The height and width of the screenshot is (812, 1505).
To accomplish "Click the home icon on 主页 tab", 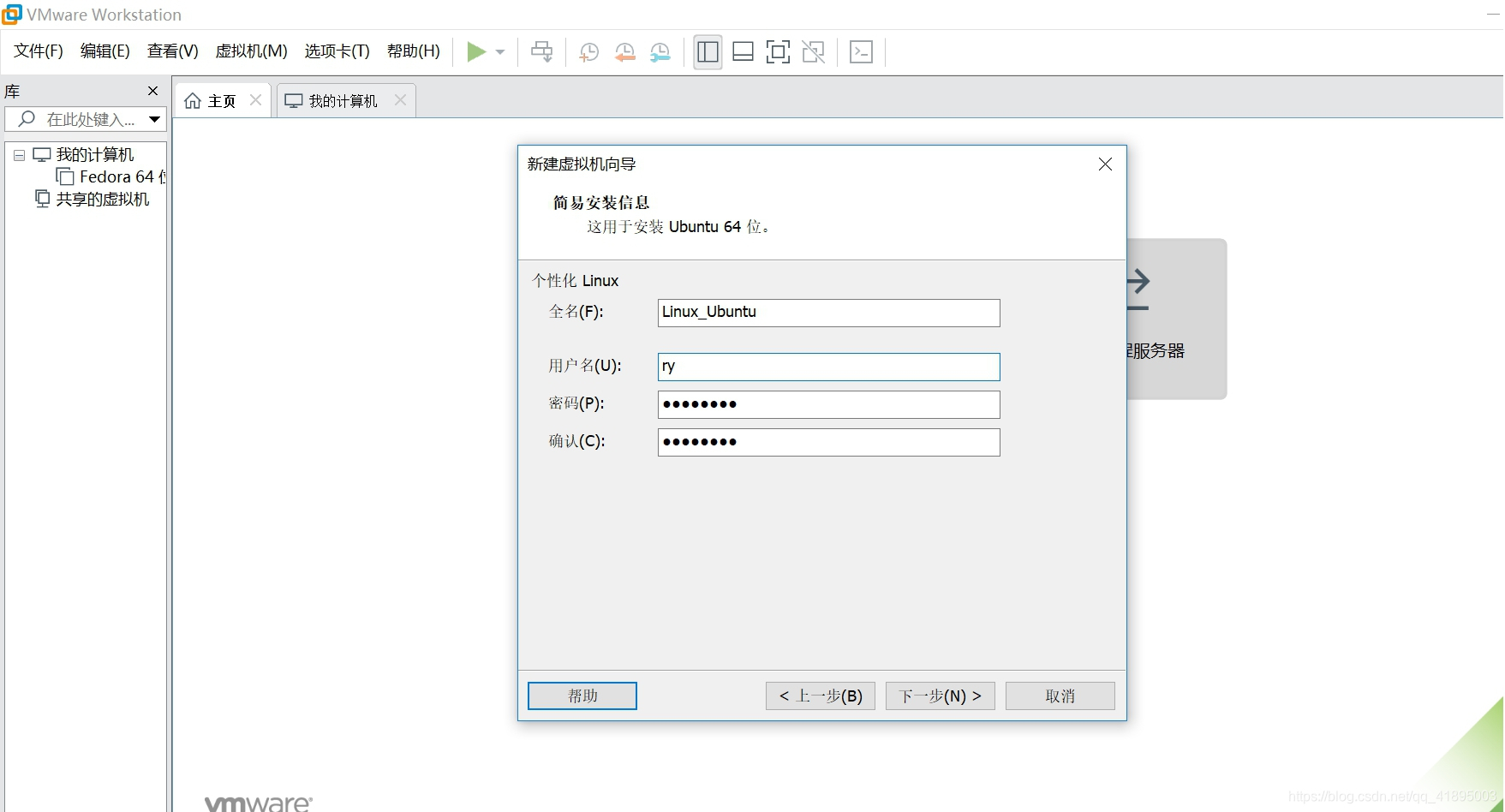I will 193,101.
